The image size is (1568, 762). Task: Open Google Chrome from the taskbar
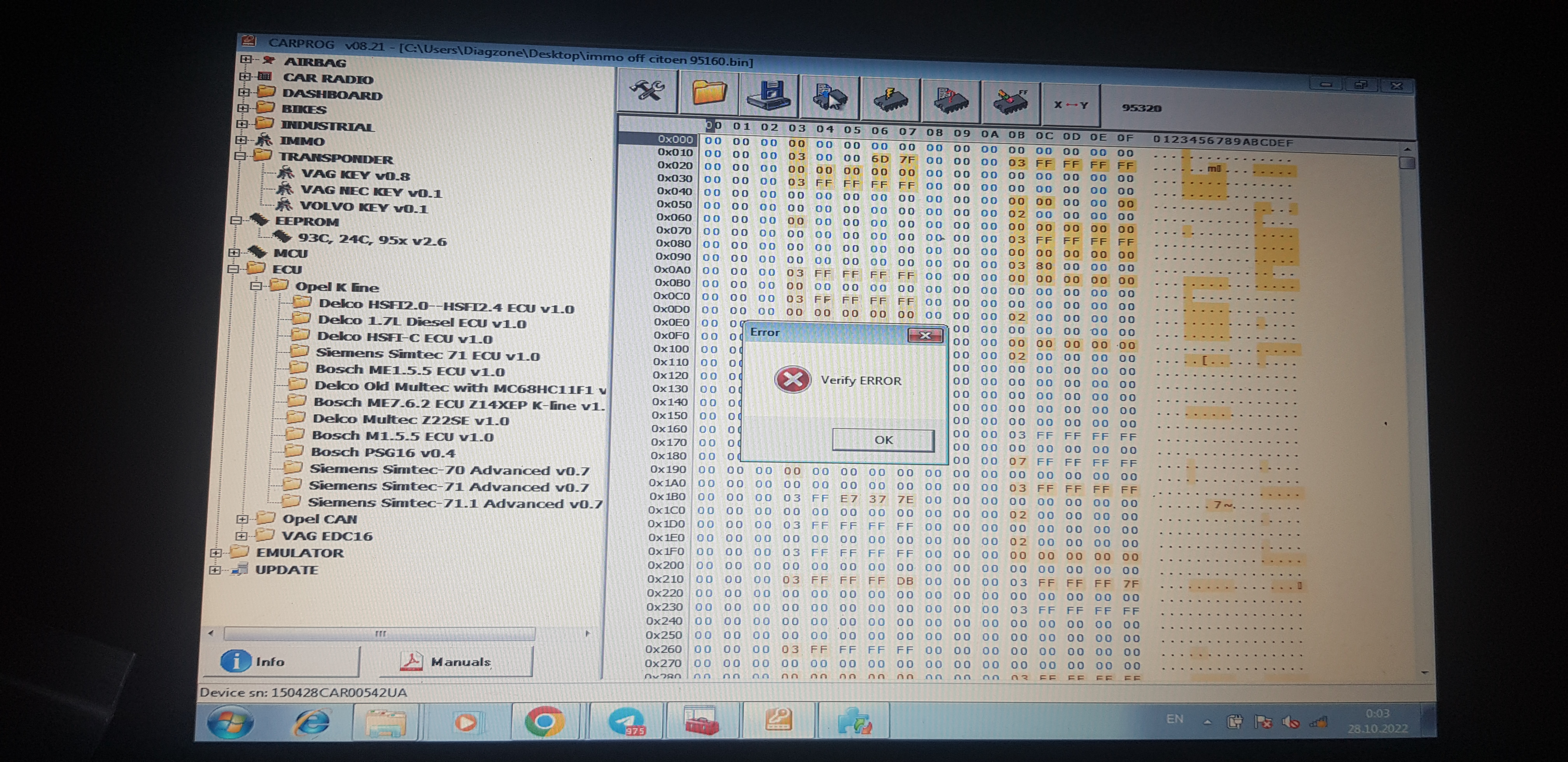[x=544, y=722]
